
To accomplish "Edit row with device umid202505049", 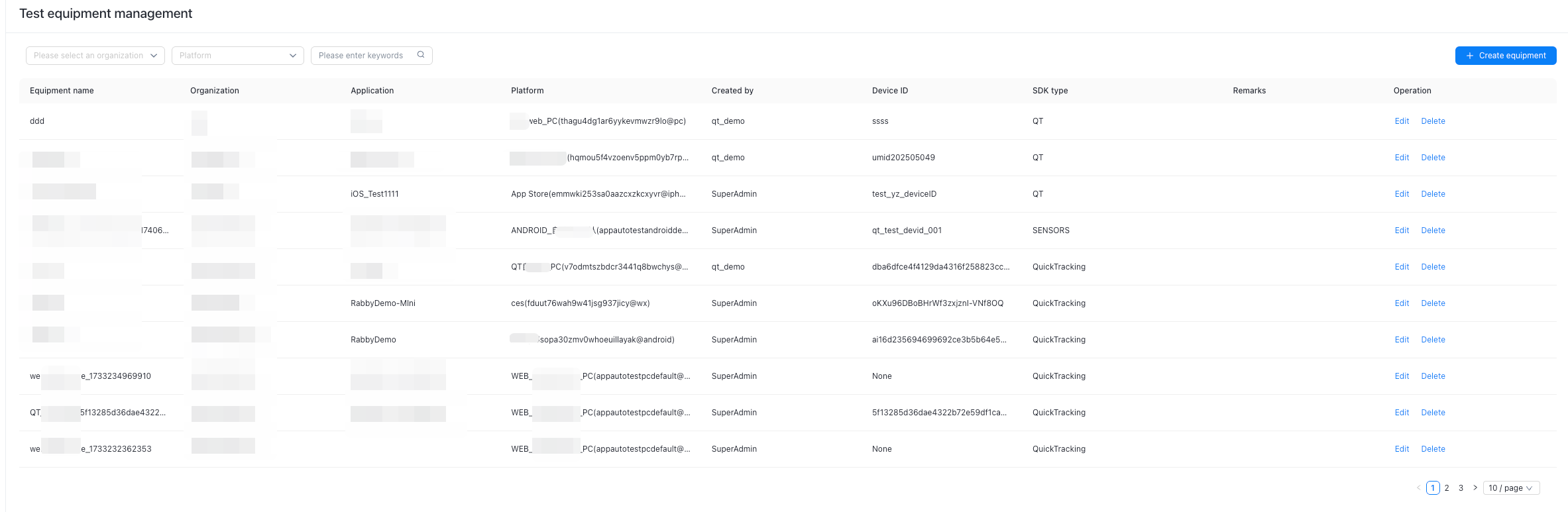I will (1402, 158).
